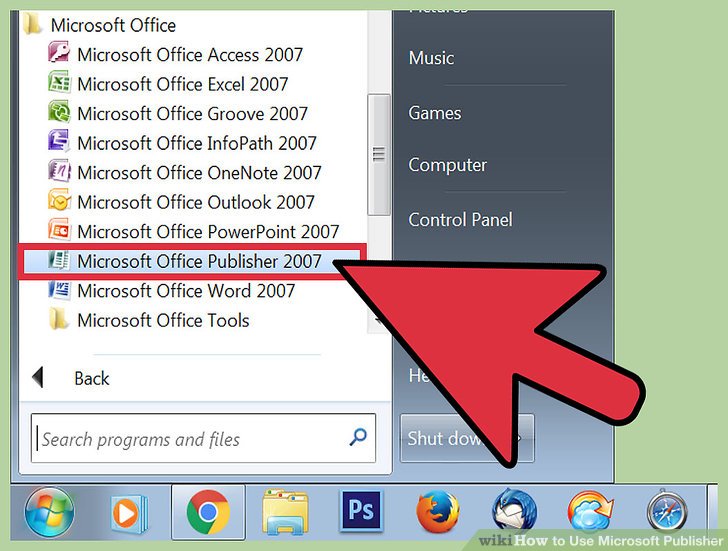Collapse the Microsoft Office folder
The image size is (728, 551).
[x=113, y=25]
